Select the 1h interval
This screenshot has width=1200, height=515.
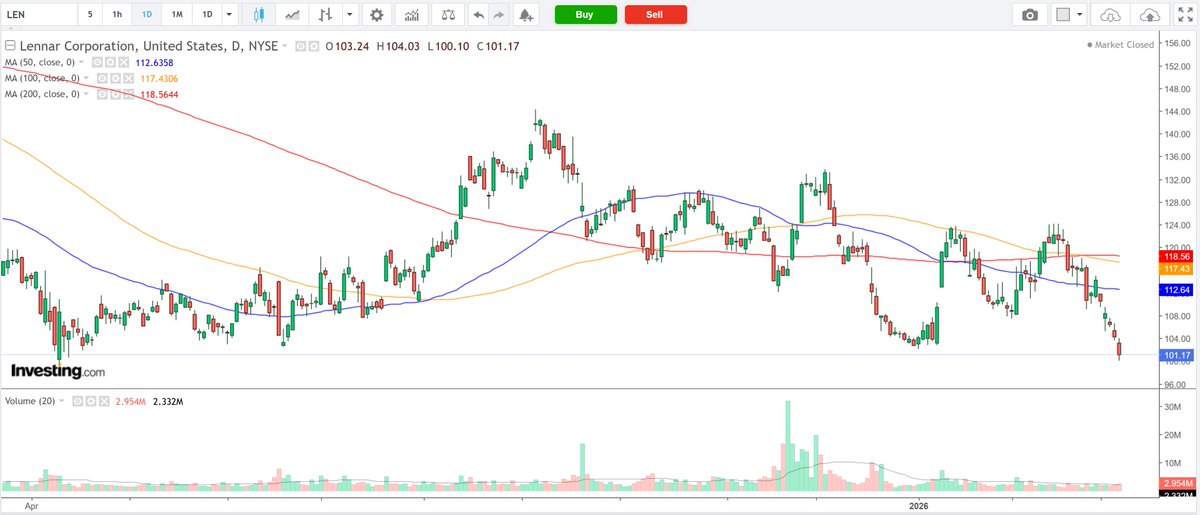coord(118,15)
